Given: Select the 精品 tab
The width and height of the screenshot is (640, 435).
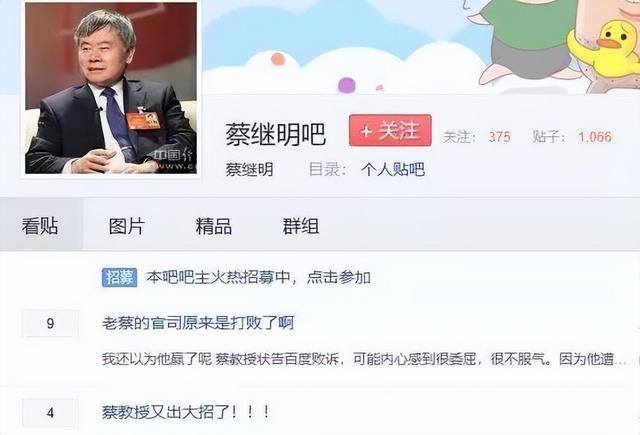Looking at the screenshot, I should pos(214,226).
